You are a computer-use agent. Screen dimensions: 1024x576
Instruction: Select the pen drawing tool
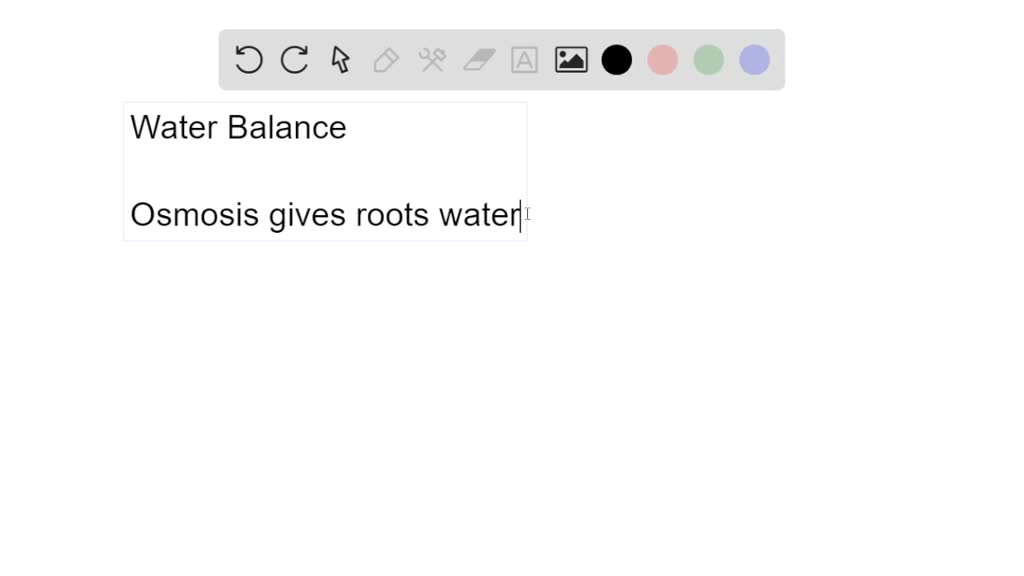pos(385,60)
